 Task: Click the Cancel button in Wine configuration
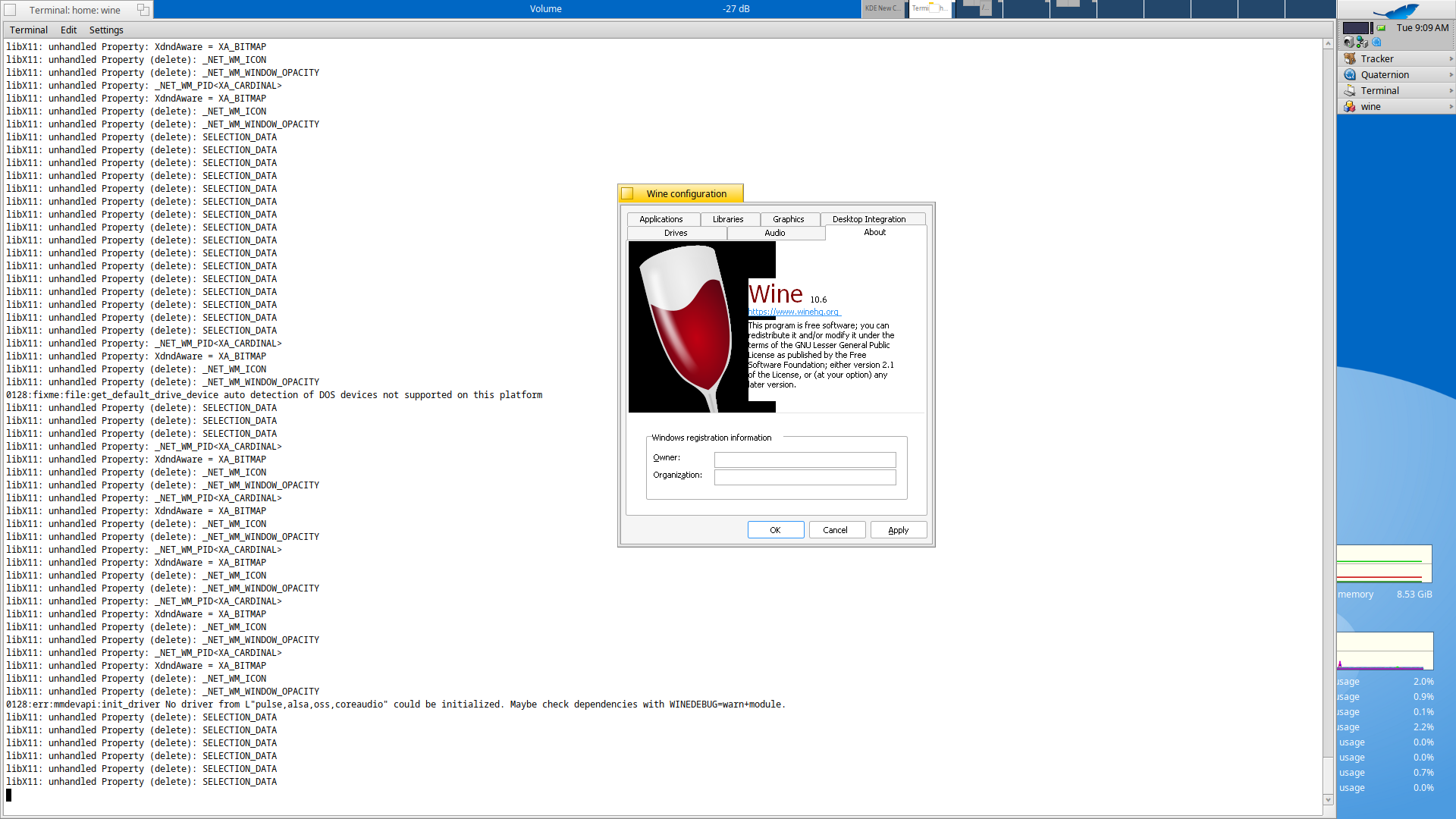click(x=836, y=531)
